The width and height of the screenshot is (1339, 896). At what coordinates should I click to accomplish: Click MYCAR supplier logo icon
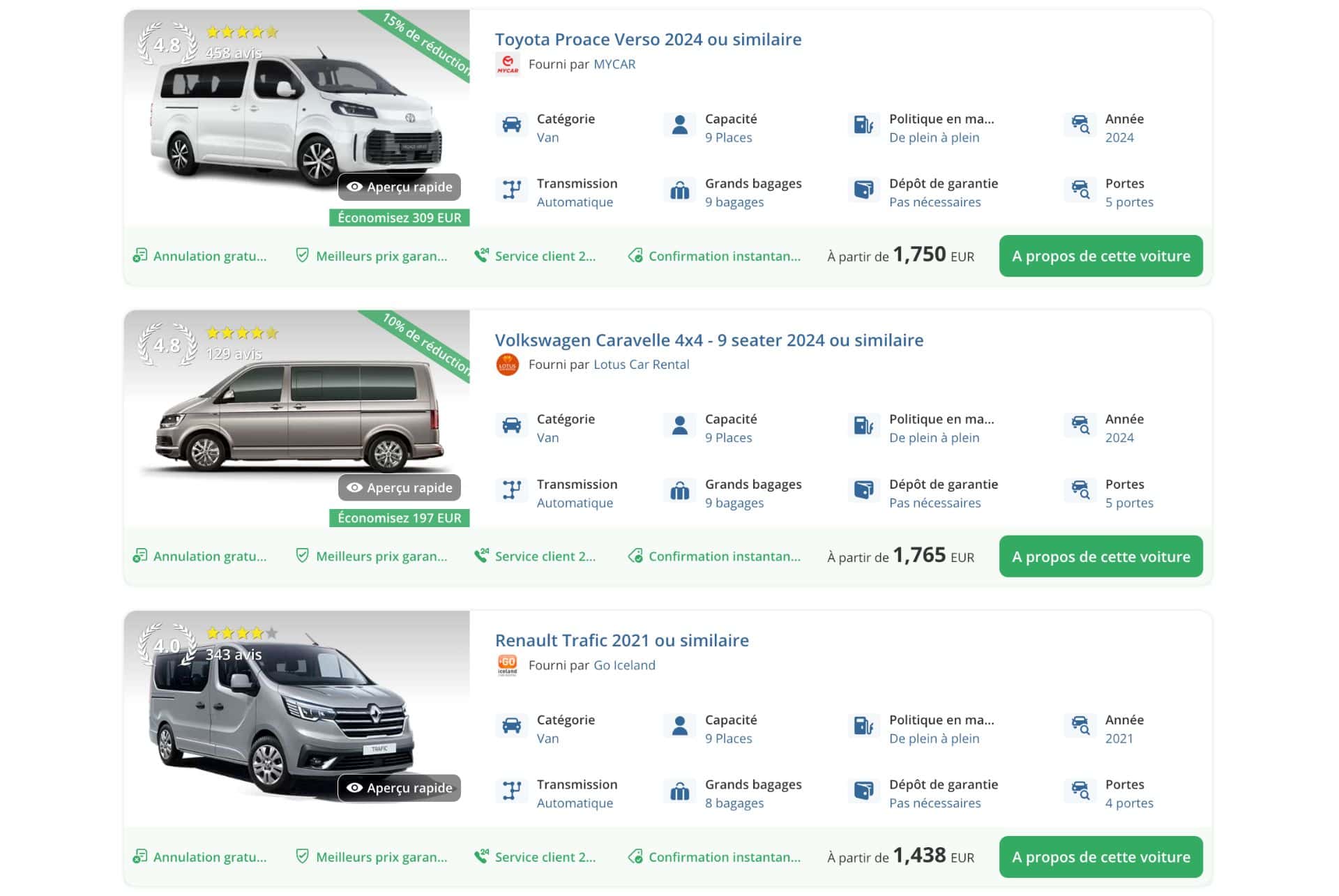507,64
